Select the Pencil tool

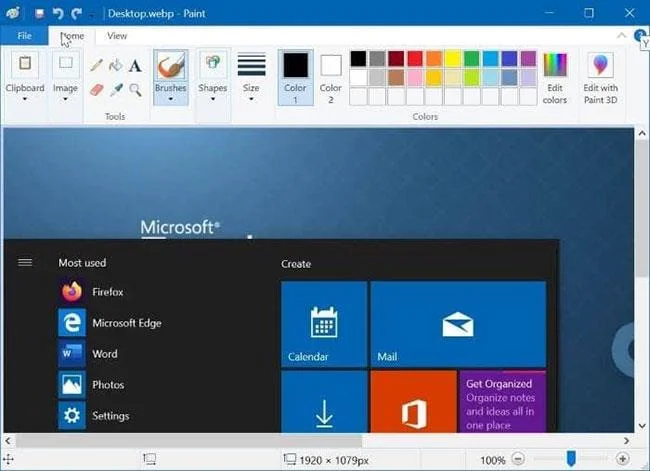click(x=97, y=65)
